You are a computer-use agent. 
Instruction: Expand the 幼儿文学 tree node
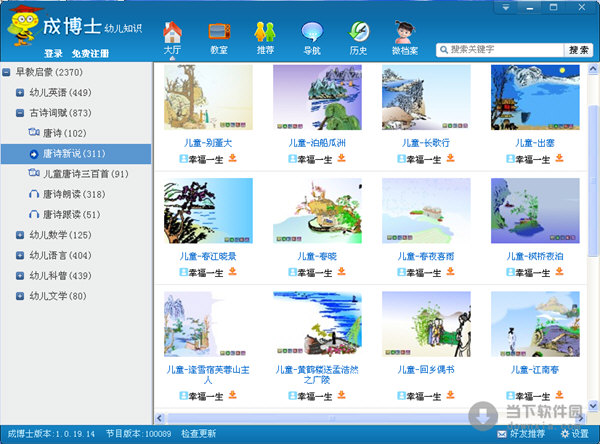coord(20,296)
